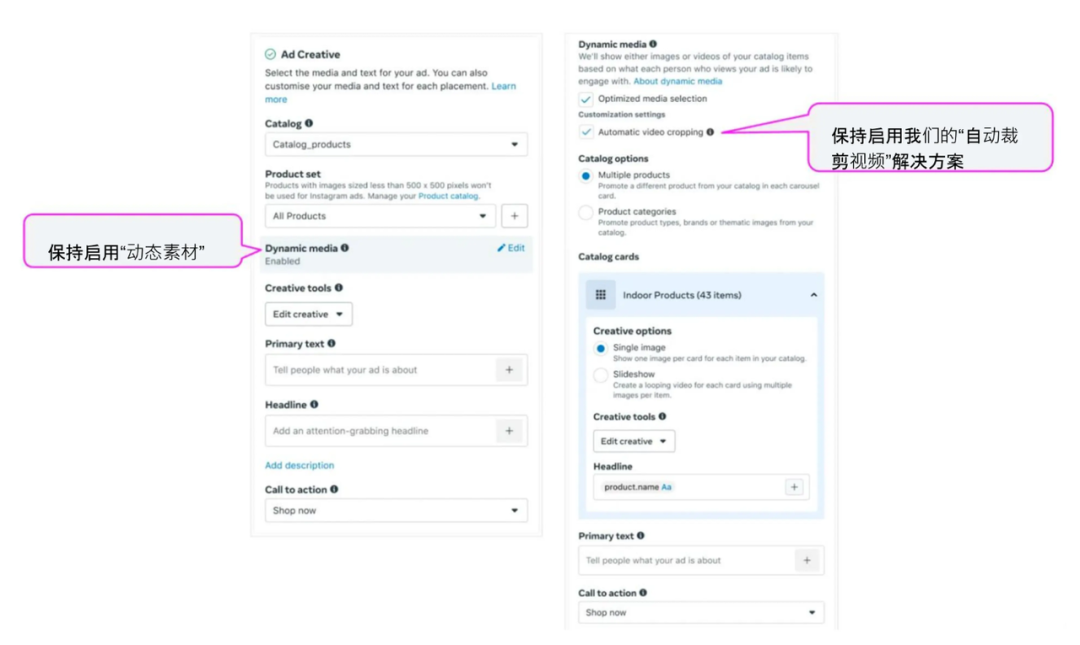This screenshot has height=645, width=1080.
Task: Uncheck Optimized media selection checkbox
Action: (586, 99)
